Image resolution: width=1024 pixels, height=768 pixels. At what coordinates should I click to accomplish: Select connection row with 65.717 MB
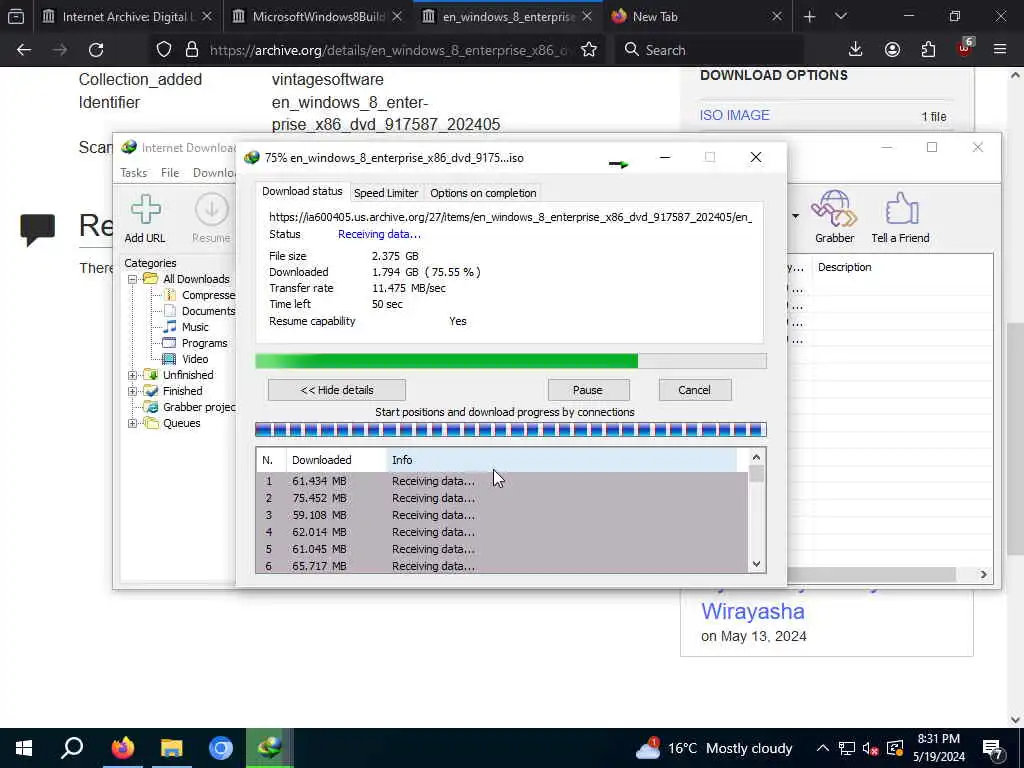(x=502, y=566)
